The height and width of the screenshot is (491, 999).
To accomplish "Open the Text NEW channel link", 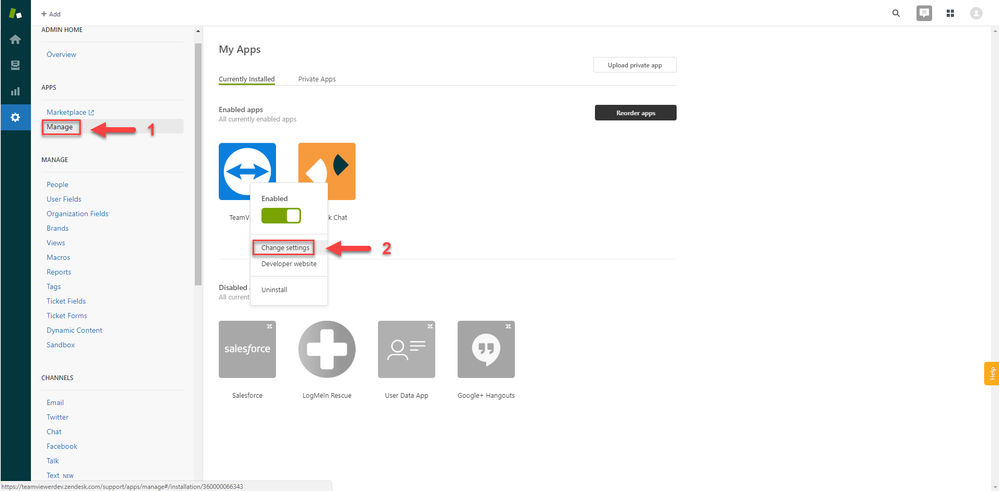I will click(x=62, y=476).
